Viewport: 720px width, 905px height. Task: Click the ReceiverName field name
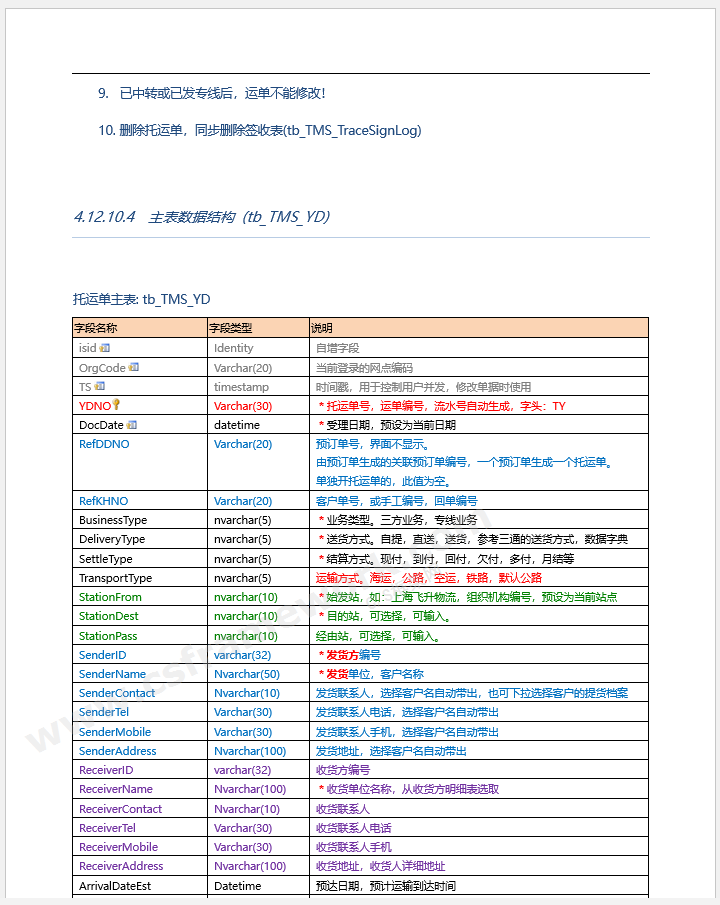point(115,789)
